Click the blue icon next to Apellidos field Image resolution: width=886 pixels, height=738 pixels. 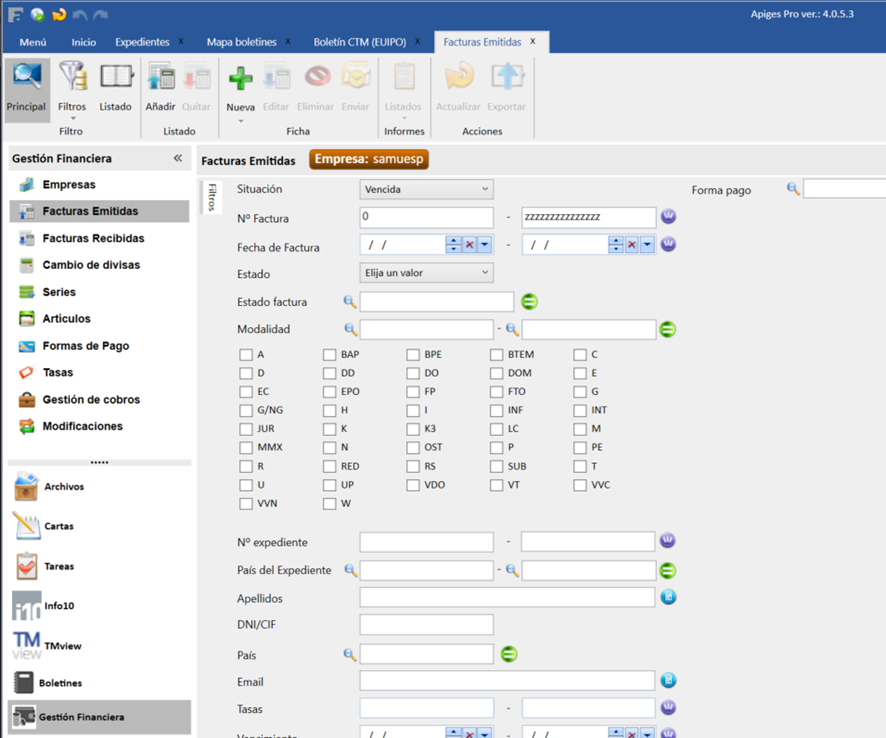[668, 597]
